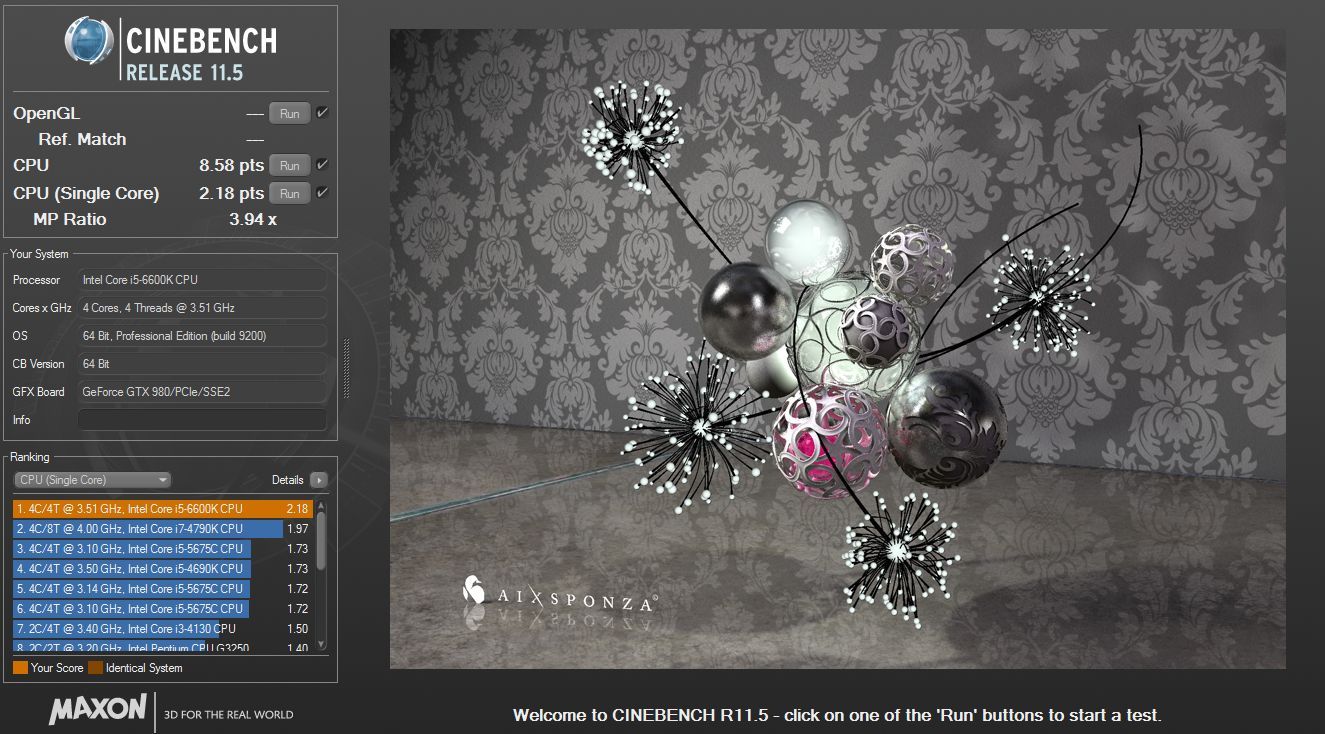Click the GFX Board GeForce GTX 980 field
This screenshot has width=1325, height=734.
click(202, 392)
